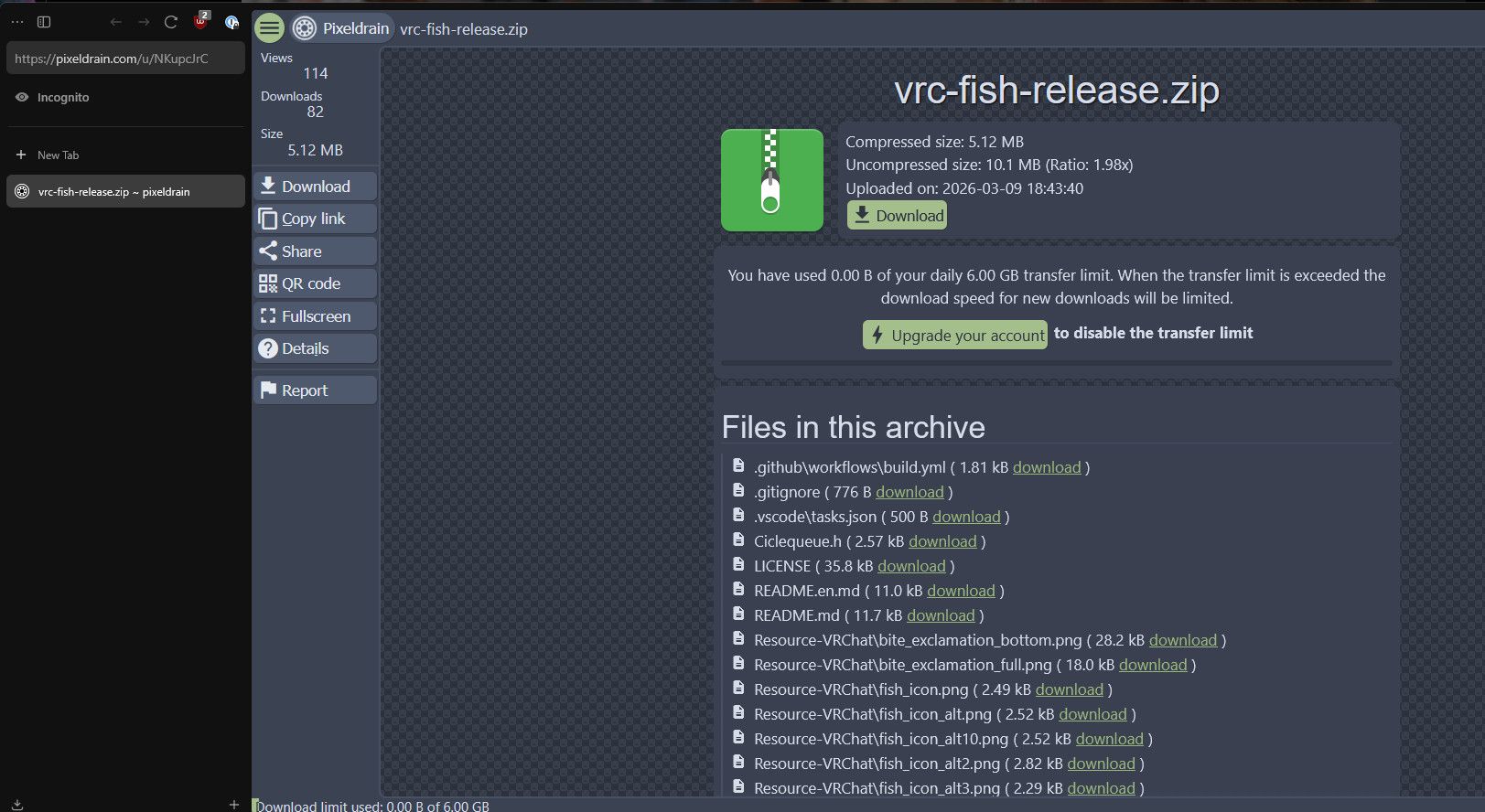Click the file icon beside Ciclequeue.h
Image resolution: width=1485 pixels, height=812 pixels.
tap(738, 540)
